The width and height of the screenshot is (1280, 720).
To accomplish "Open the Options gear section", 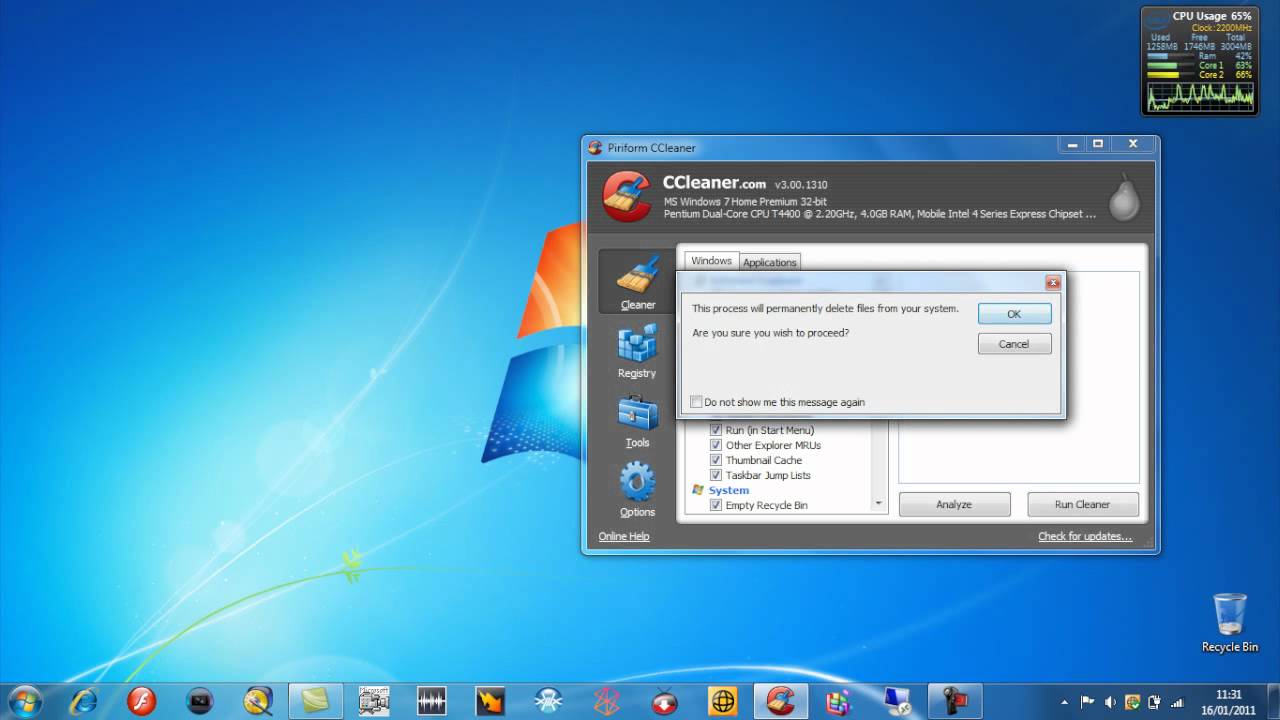I will (637, 489).
